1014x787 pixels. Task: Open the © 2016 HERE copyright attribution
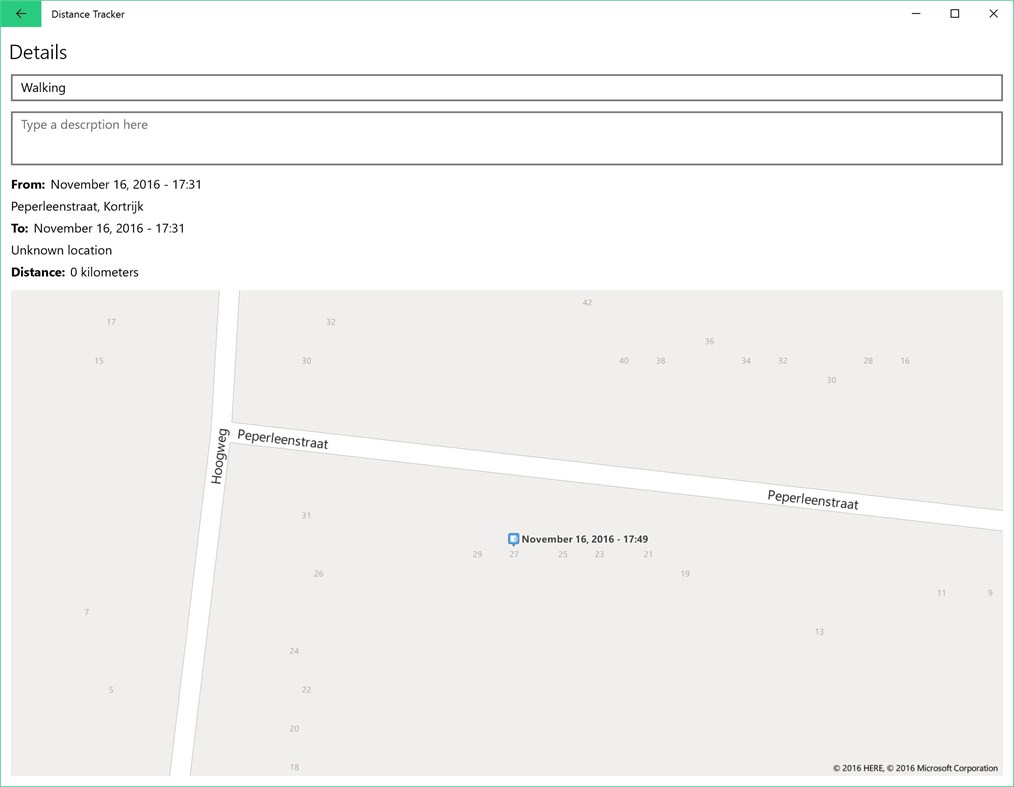pyautogui.click(x=858, y=768)
